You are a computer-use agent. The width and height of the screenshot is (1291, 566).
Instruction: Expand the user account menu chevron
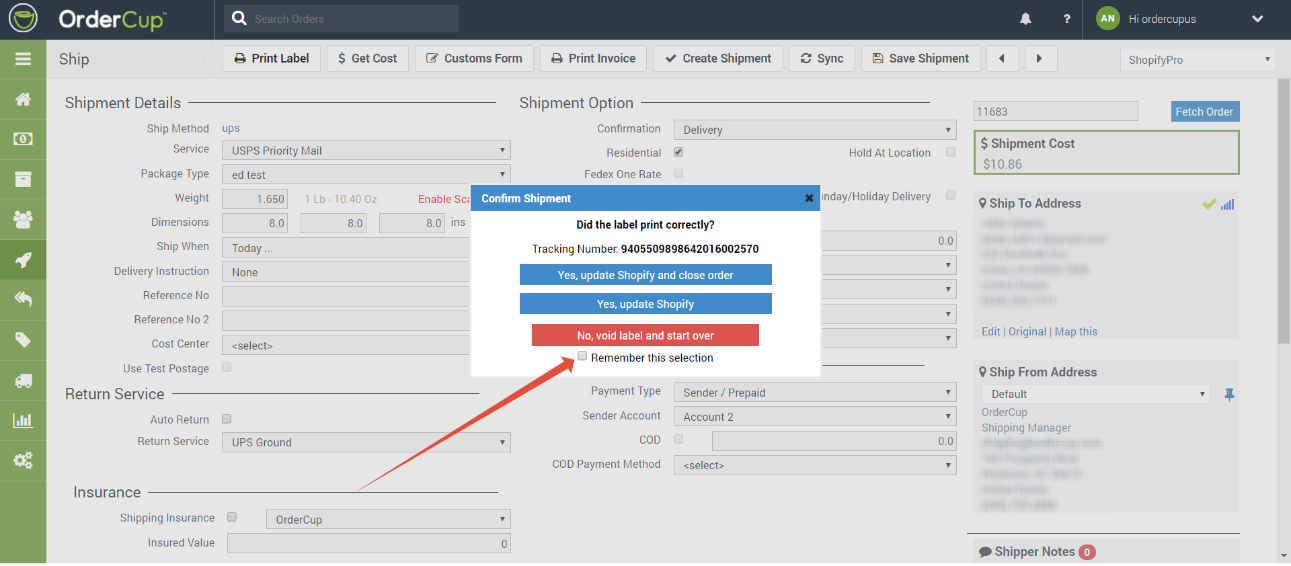point(1258,19)
